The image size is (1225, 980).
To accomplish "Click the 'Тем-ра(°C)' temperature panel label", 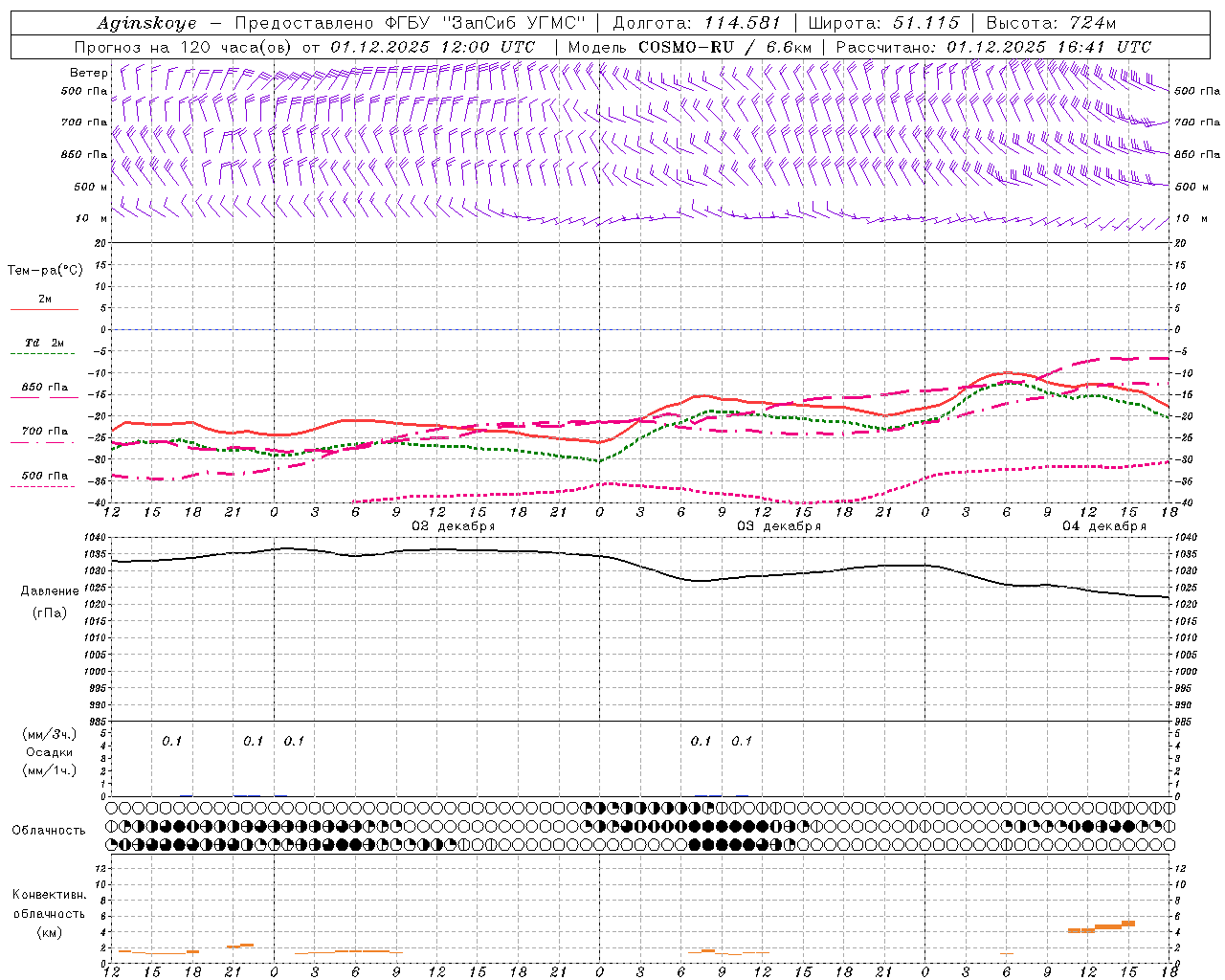I will pos(45,271).
